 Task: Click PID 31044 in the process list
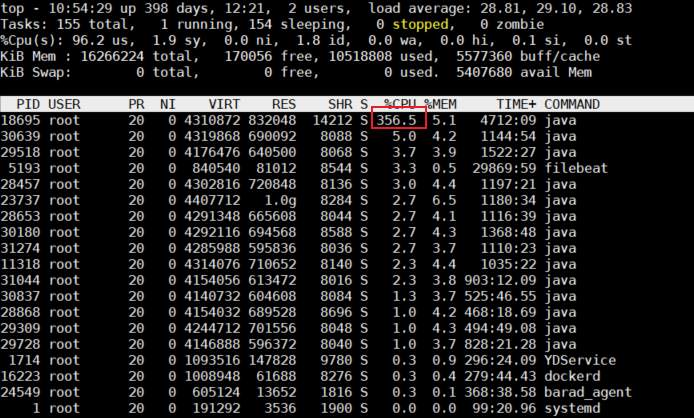coord(20,280)
